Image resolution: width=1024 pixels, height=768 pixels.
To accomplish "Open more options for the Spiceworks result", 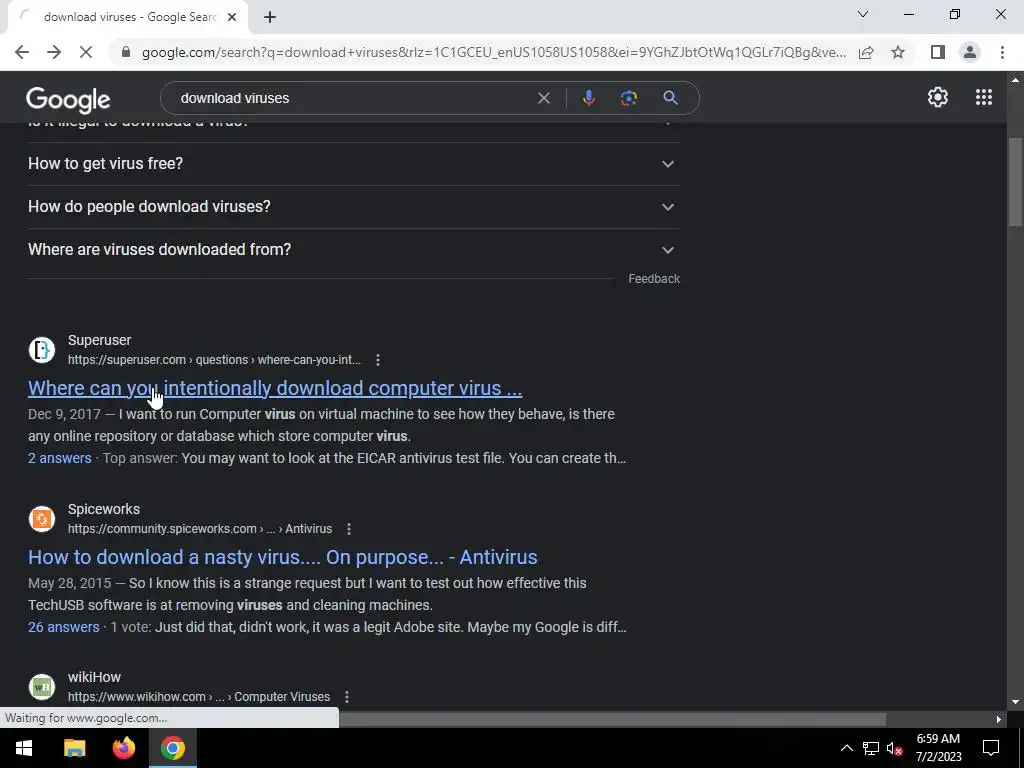I will click(x=349, y=529).
